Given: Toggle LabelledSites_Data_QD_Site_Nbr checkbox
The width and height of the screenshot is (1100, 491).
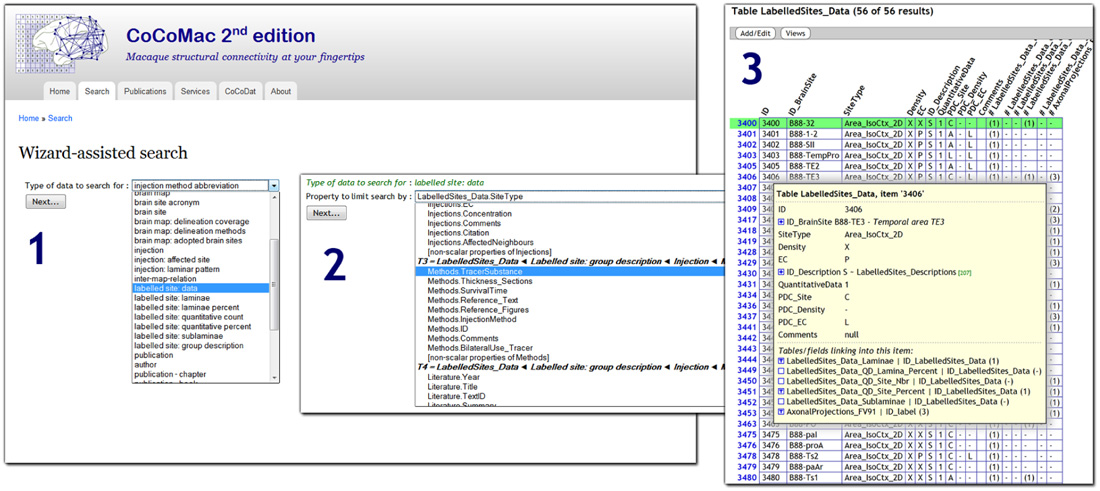Looking at the screenshot, I should click(x=782, y=380).
